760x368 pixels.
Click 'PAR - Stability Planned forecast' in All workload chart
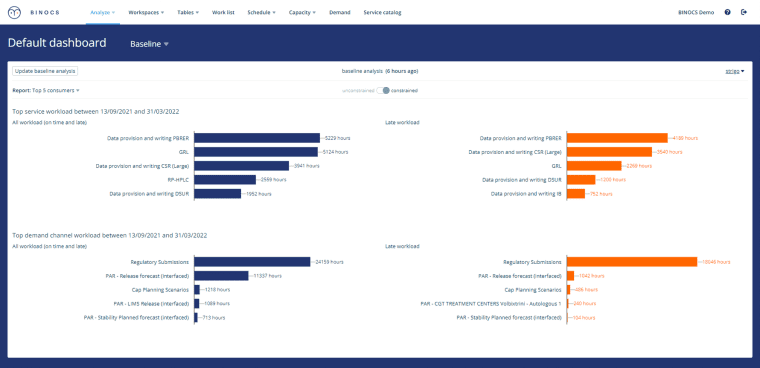click(136, 318)
